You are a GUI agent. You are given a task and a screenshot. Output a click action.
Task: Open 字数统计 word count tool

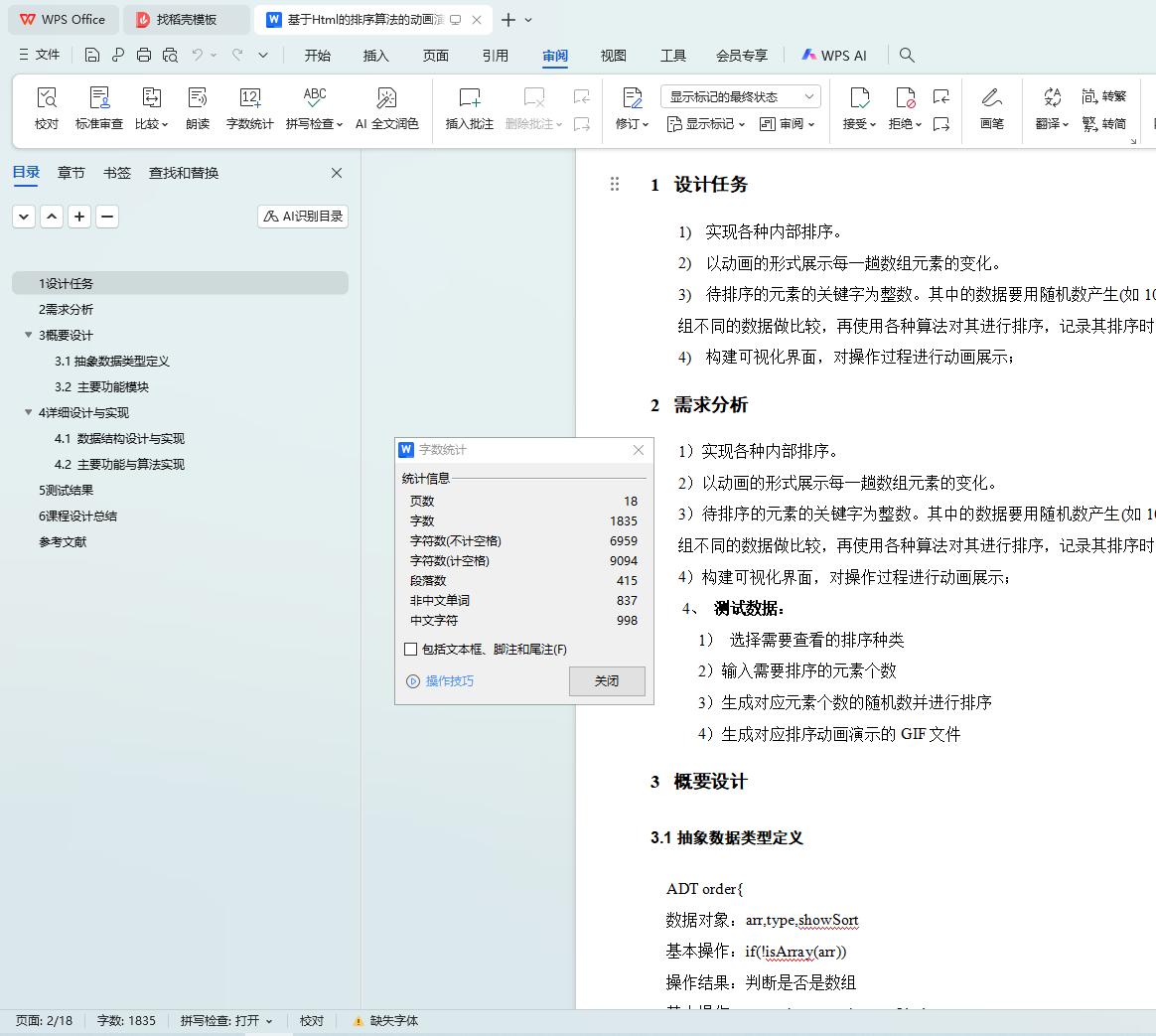coord(250,107)
